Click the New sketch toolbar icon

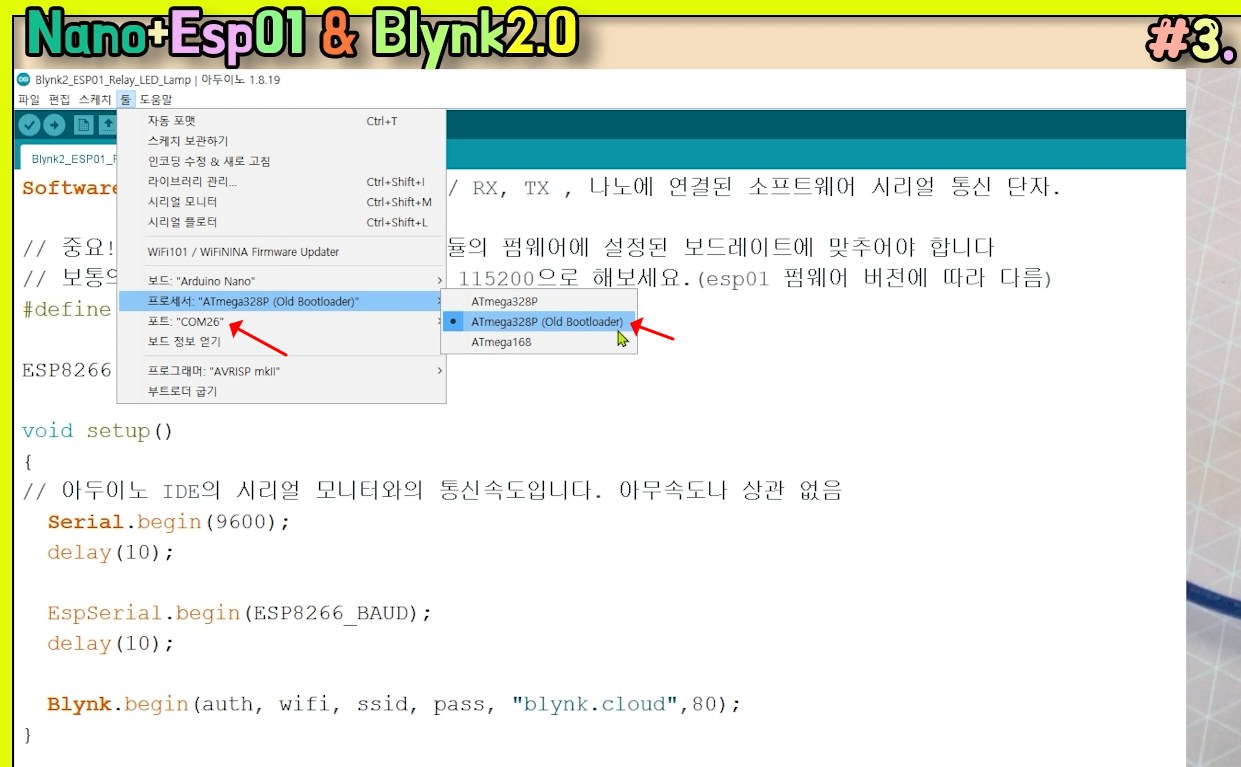84,125
